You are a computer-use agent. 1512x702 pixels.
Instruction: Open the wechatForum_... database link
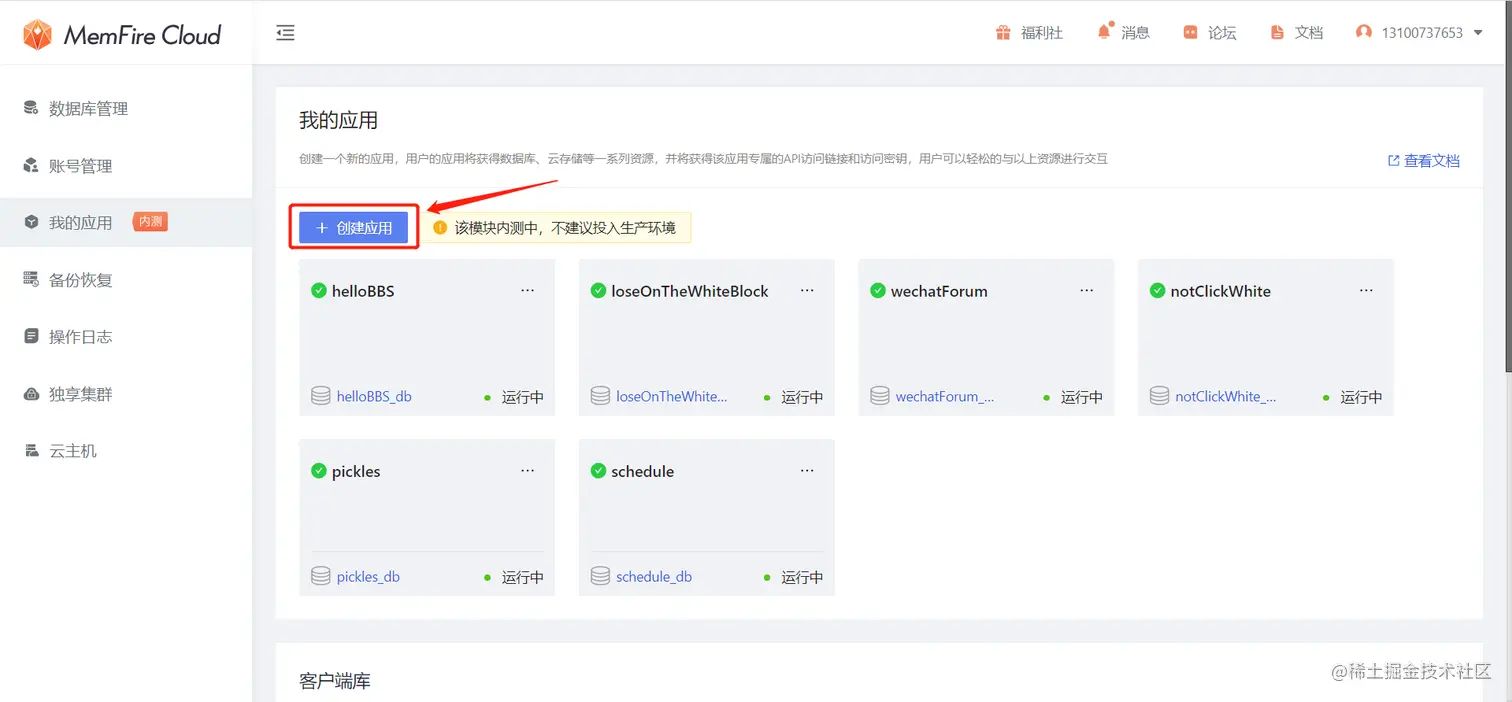(x=945, y=396)
